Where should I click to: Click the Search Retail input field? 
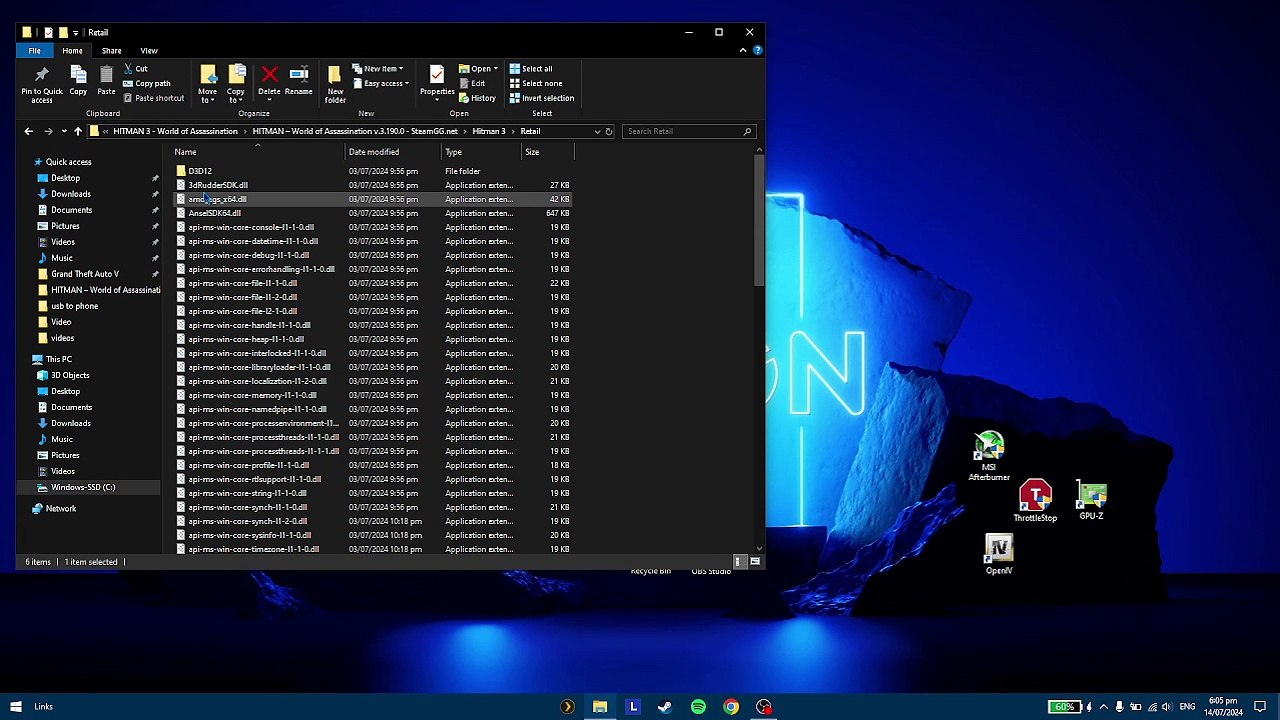point(682,131)
